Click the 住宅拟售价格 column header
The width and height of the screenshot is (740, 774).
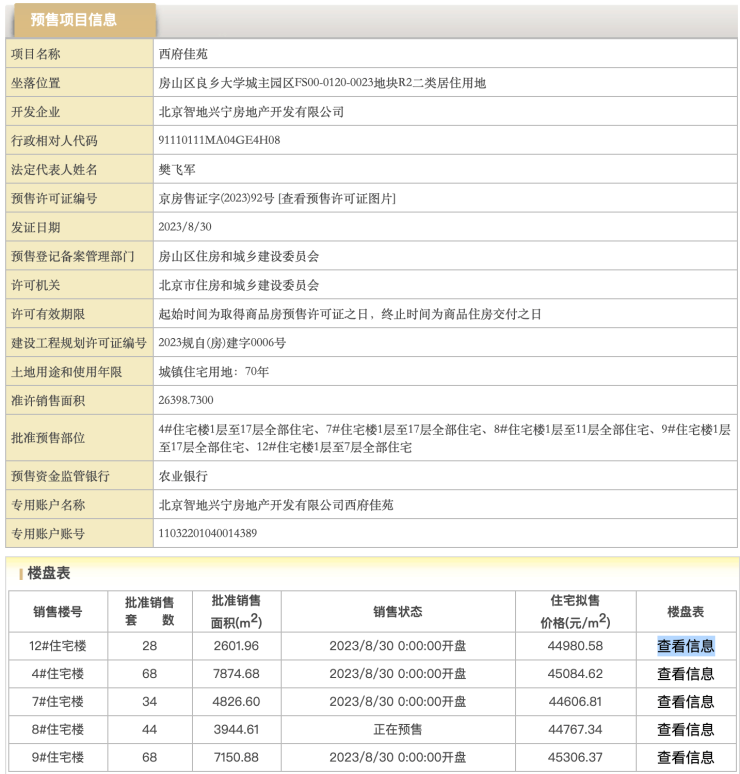(x=575, y=611)
